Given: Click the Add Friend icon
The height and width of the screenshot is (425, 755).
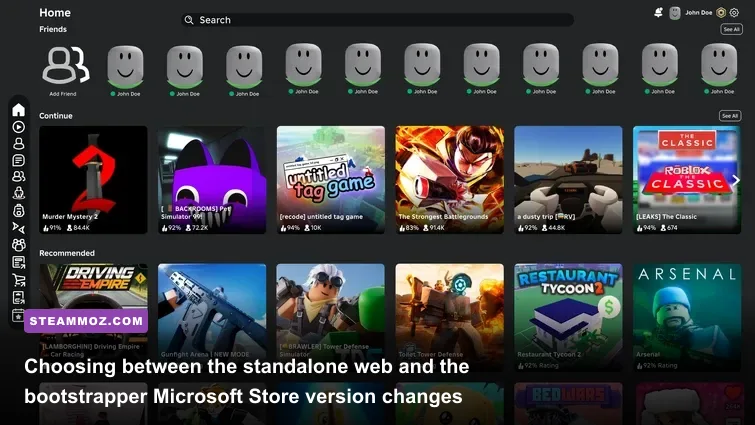Looking at the screenshot, I should pyautogui.click(x=66, y=65).
